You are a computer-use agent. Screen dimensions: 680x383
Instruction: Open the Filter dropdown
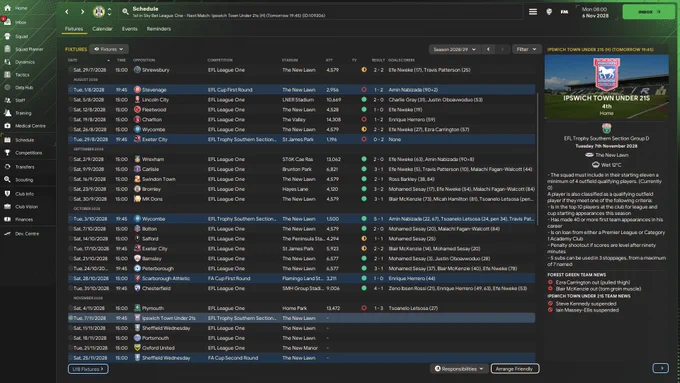(526, 49)
